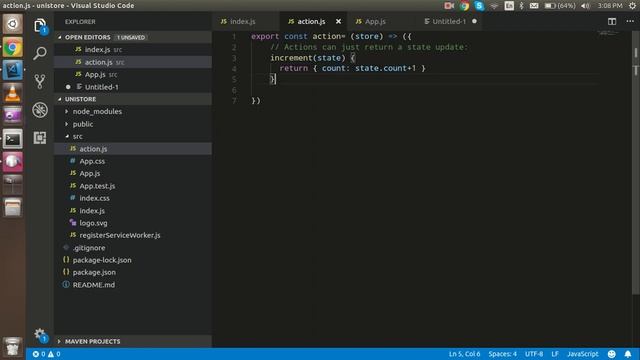The width and height of the screenshot is (640, 360).
Task: Open Visual Studio Code dock icon
Action: [x=13, y=70]
